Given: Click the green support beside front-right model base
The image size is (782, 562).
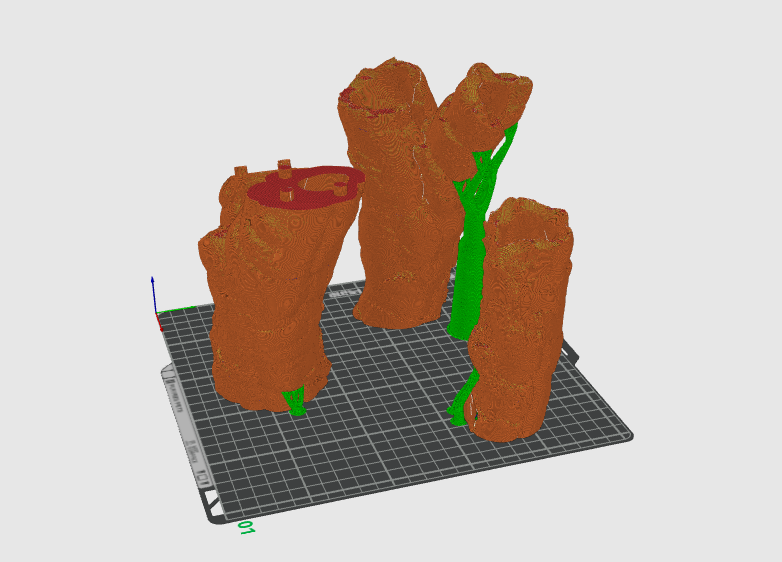Looking at the screenshot, I should pos(461,399).
